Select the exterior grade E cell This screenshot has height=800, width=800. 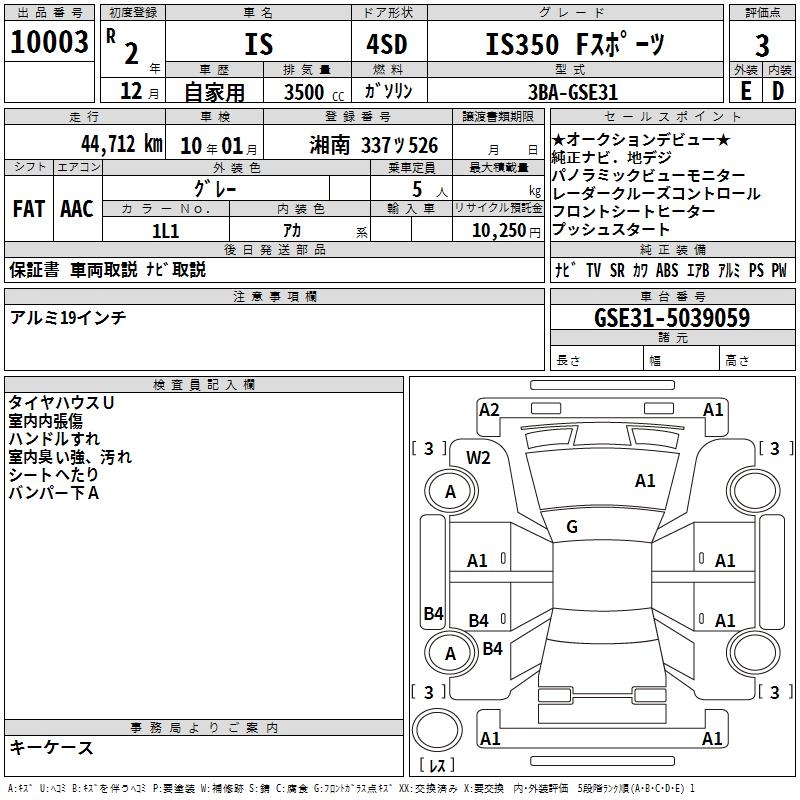745,89
